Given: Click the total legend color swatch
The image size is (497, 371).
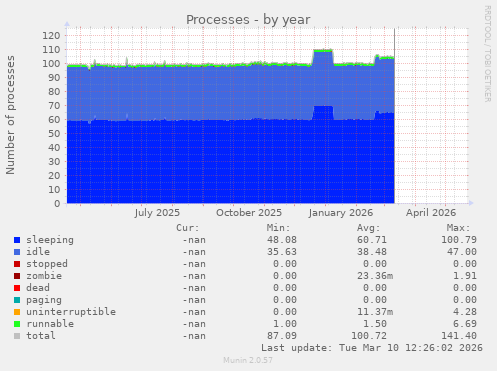Looking at the screenshot, I should point(17,336).
